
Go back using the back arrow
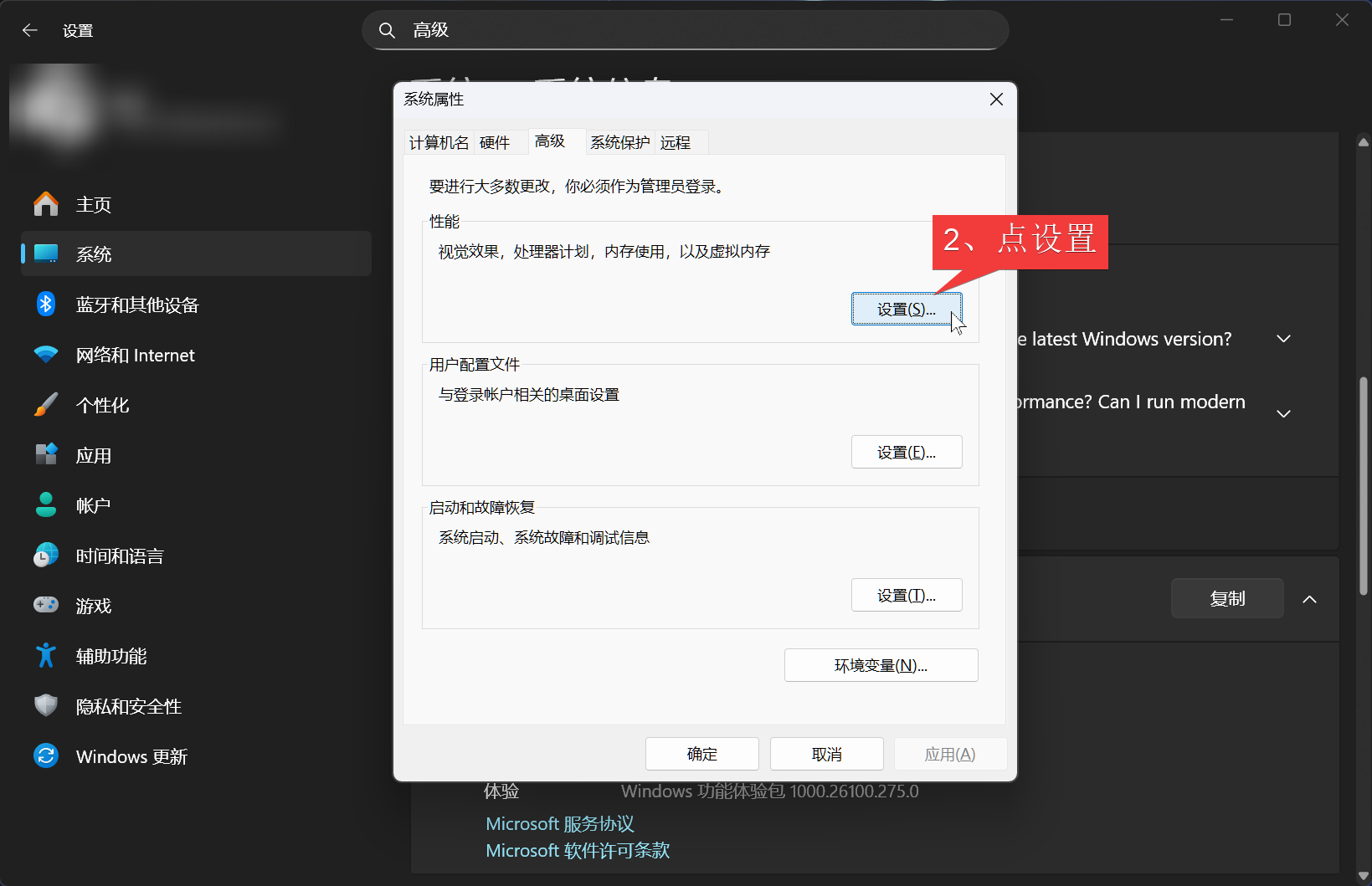[x=30, y=31]
